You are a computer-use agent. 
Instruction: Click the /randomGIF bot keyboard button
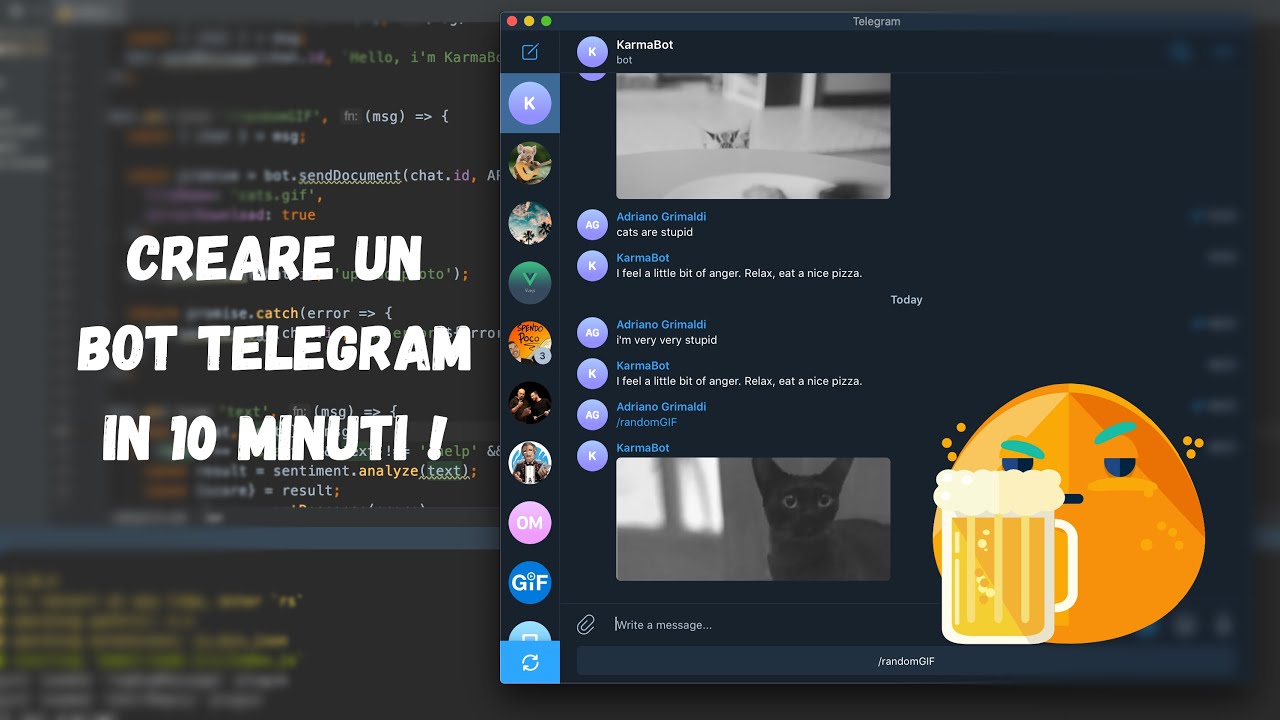pyautogui.click(x=906, y=661)
